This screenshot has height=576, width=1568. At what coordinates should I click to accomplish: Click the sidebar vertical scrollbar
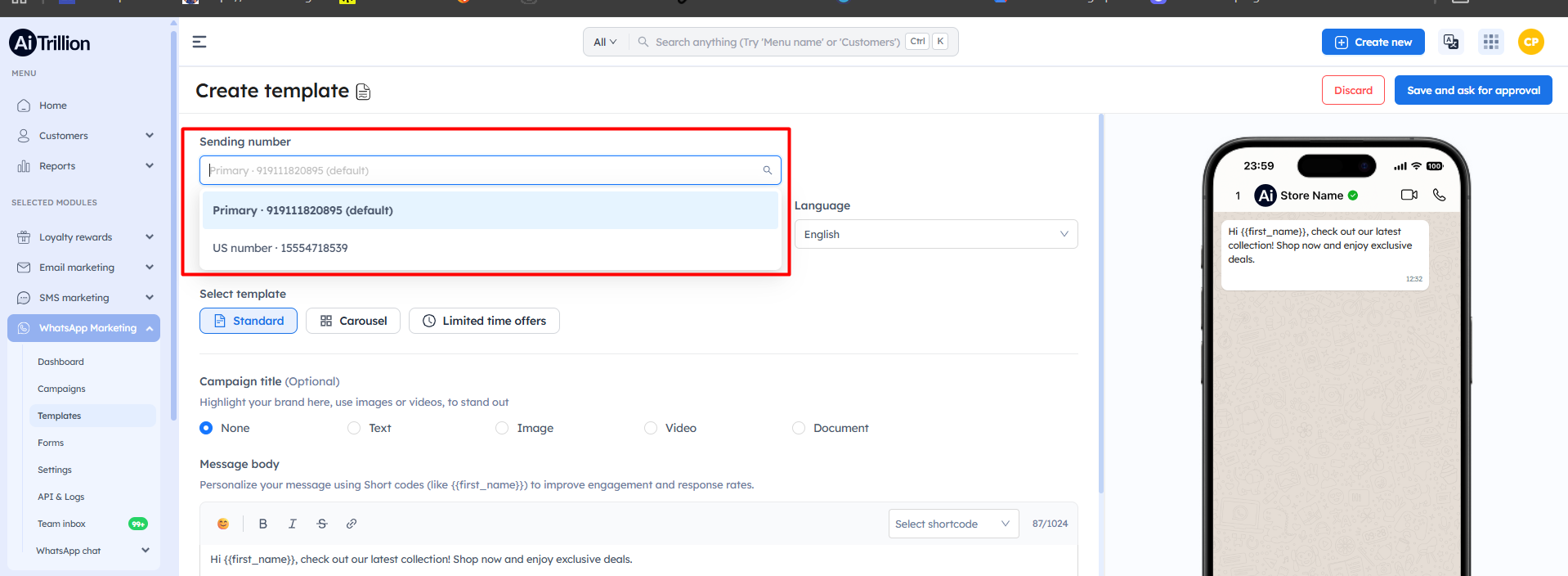[x=173, y=226]
